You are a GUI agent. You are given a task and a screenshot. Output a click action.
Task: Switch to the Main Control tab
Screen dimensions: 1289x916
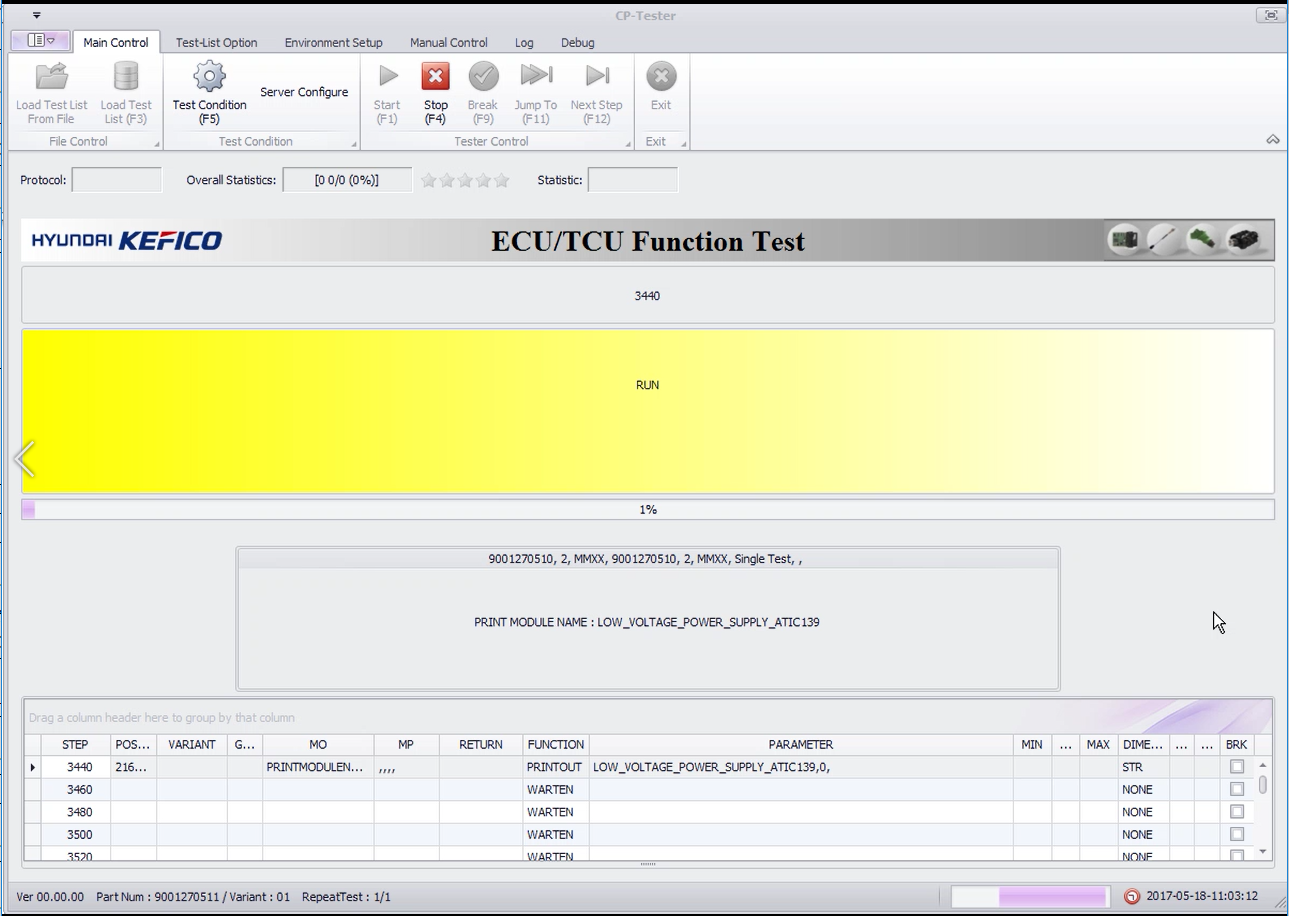click(x=116, y=42)
